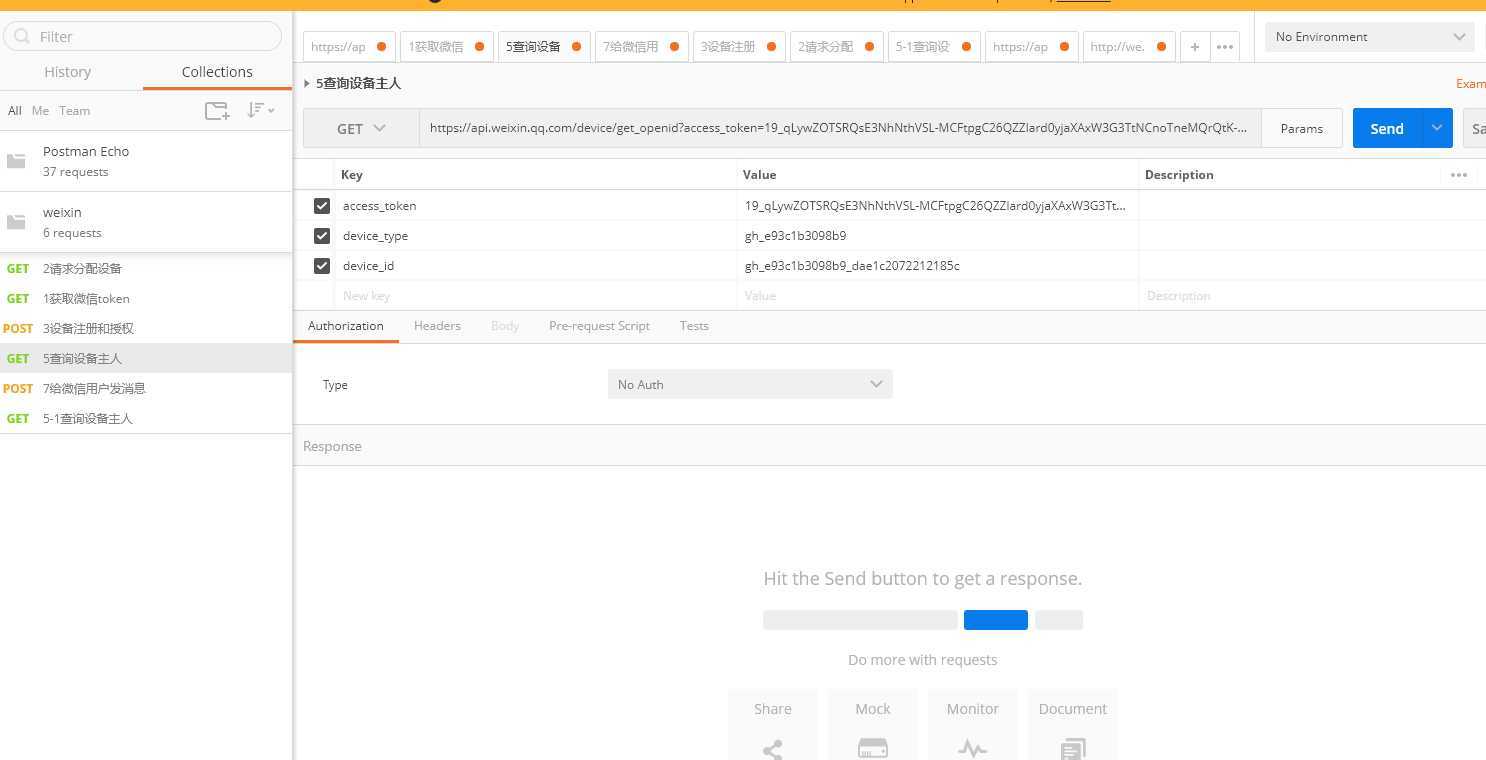This screenshot has height=760, width=1486.
Task: Show Team collections filter
Action: pyautogui.click(x=75, y=111)
